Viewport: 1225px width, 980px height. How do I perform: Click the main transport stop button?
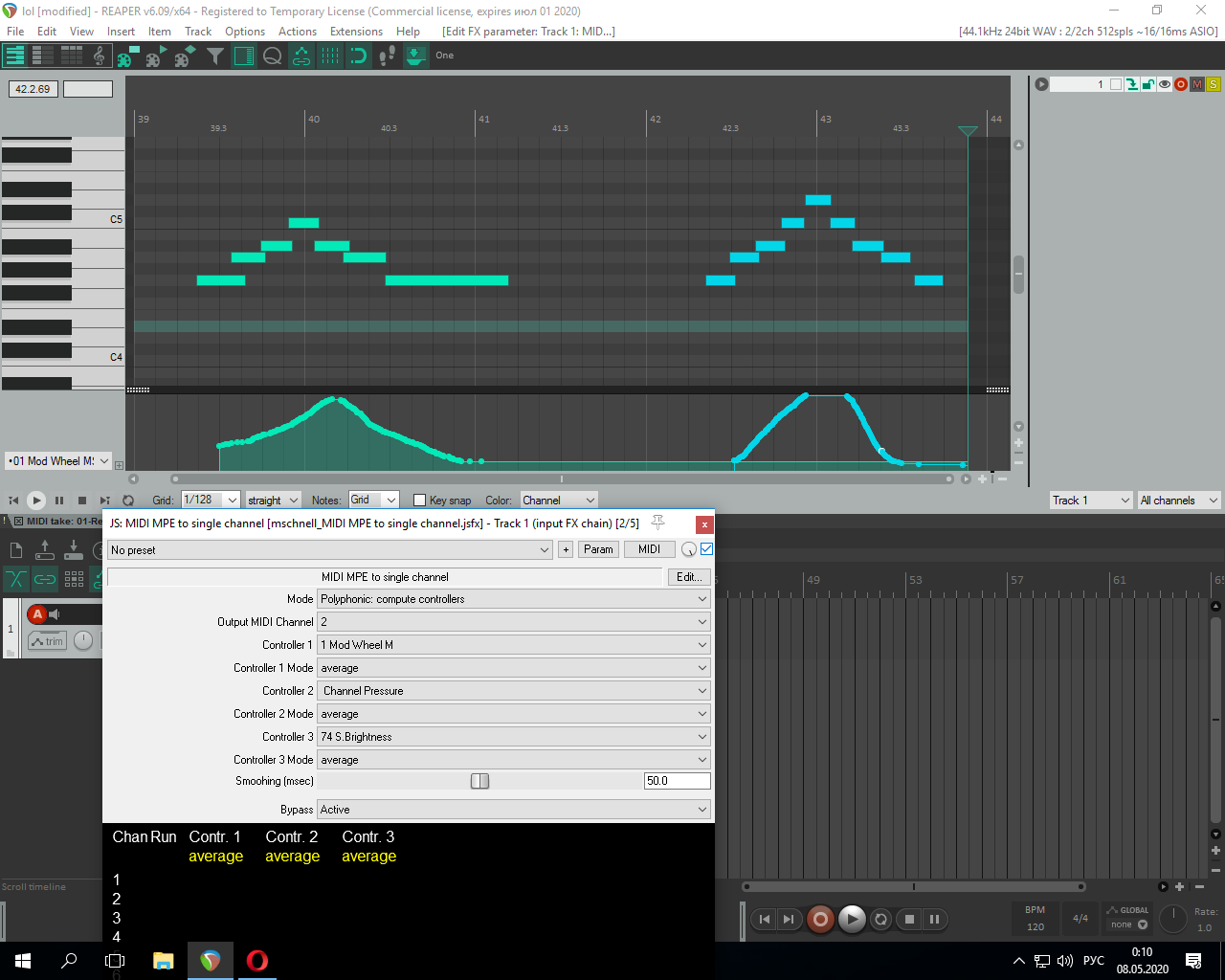coord(909,920)
